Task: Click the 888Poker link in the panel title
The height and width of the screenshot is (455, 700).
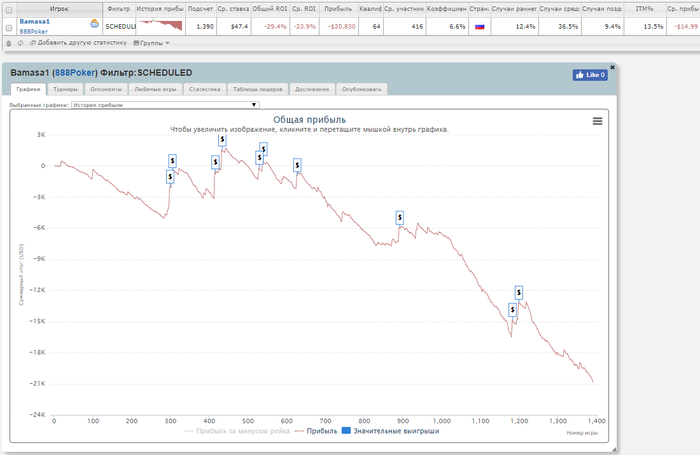Action: pyautogui.click(x=75, y=73)
